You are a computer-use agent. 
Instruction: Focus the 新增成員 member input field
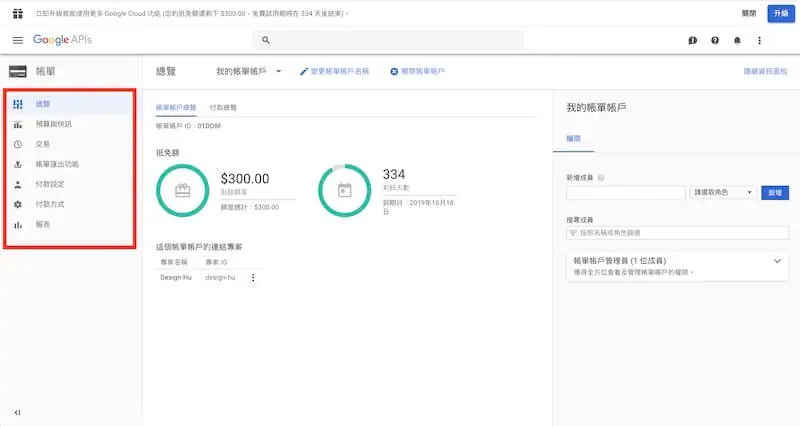(x=626, y=192)
